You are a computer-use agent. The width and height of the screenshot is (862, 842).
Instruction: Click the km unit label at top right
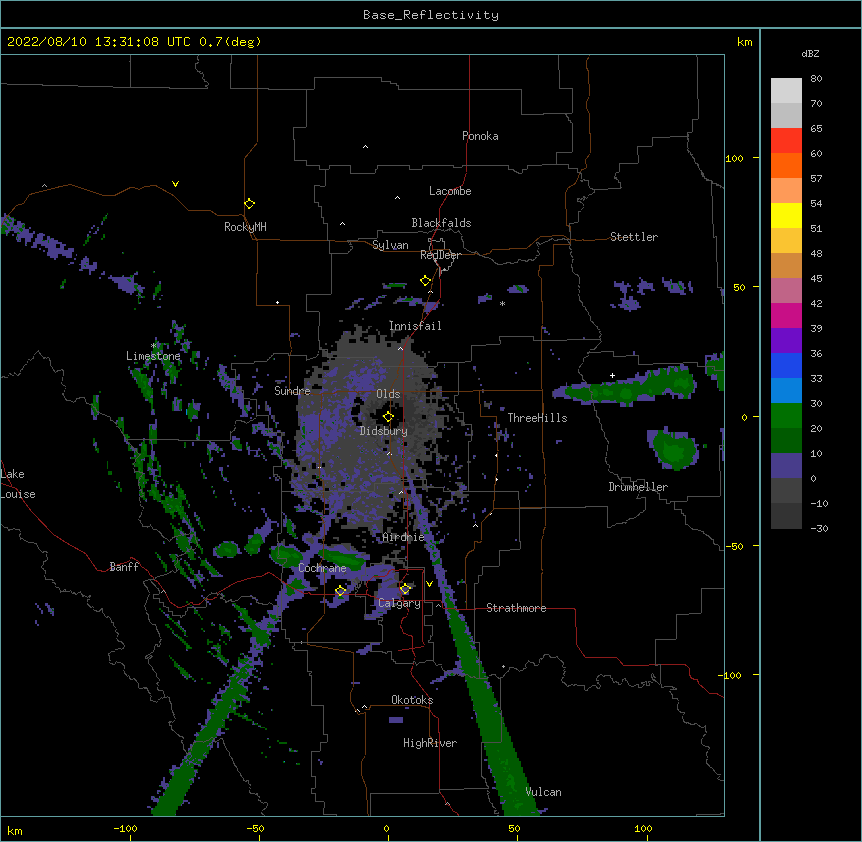(745, 42)
